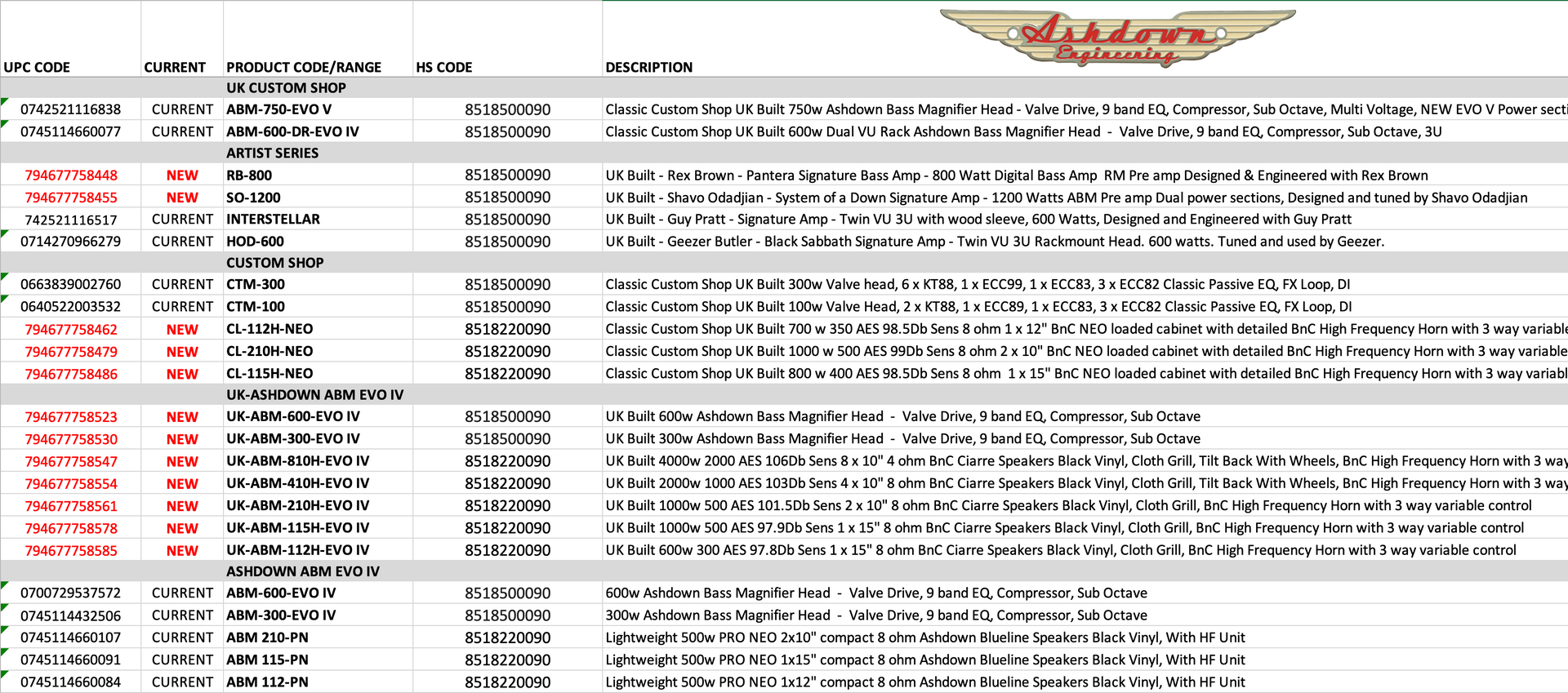Select the CTM-100 product cell
The width and height of the screenshot is (1568, 693).
256,307
